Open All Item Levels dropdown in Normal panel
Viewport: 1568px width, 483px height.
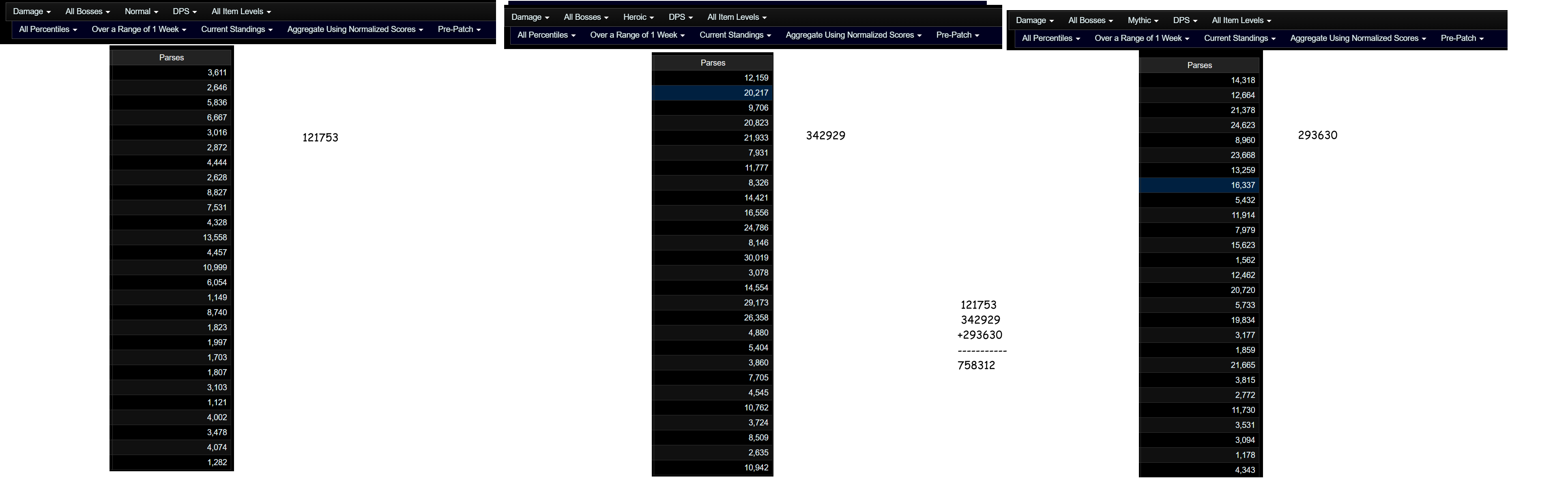pos(241,12)
